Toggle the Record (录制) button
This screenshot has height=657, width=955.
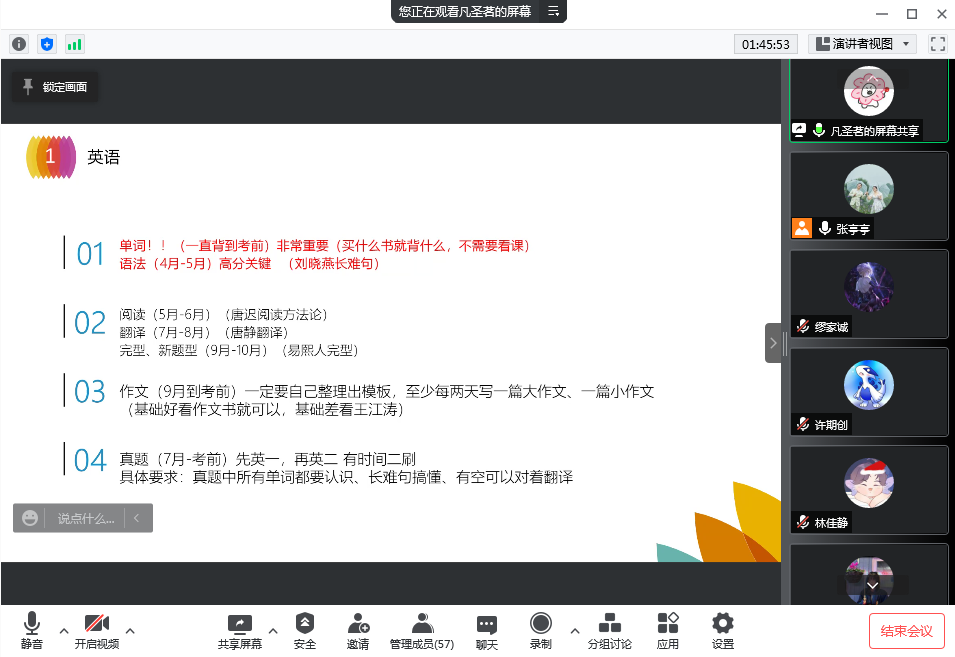540,631
